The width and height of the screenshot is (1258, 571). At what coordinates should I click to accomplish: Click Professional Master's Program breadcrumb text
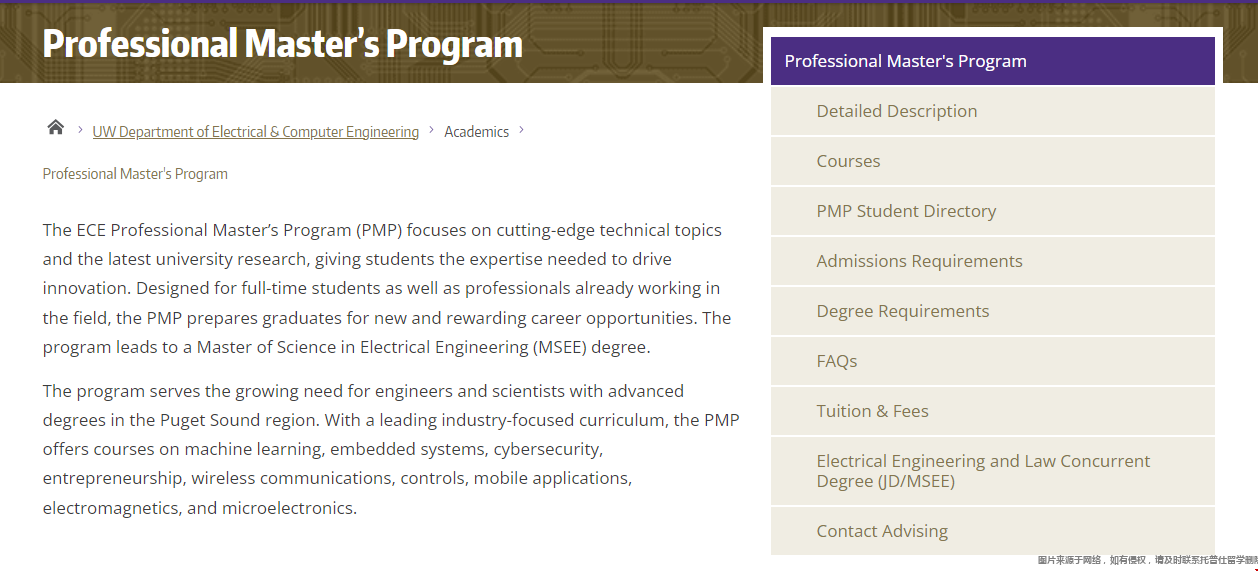tap(135, 174)
